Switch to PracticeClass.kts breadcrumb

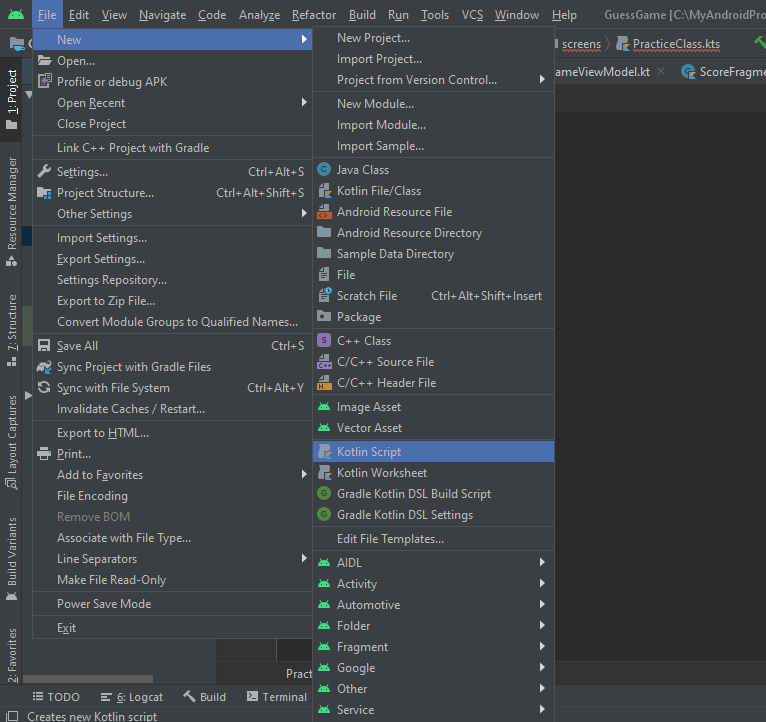(666, 44)
